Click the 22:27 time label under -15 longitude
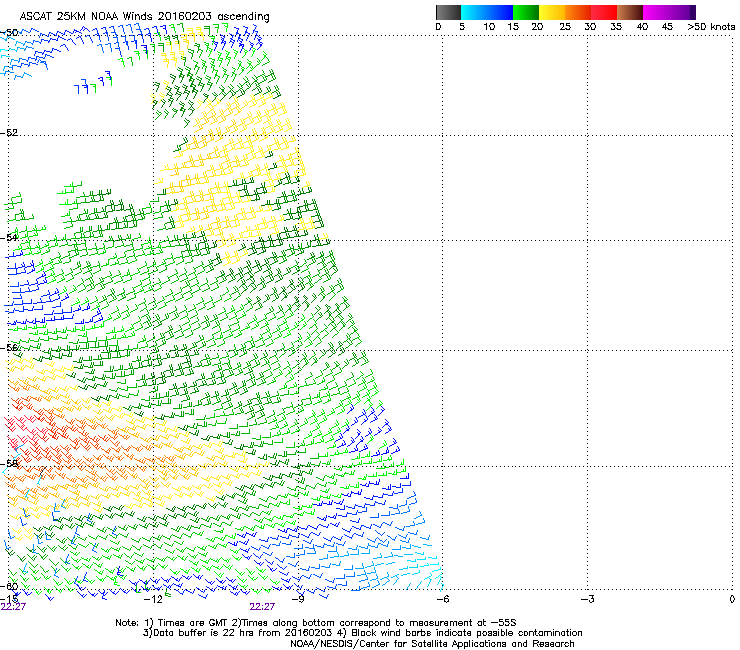 coord(13,607)
